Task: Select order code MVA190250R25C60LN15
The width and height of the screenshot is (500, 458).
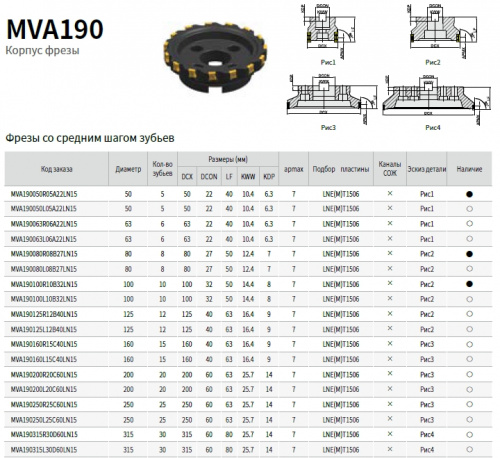Action: pyautogui.click(x=44, y=405)
